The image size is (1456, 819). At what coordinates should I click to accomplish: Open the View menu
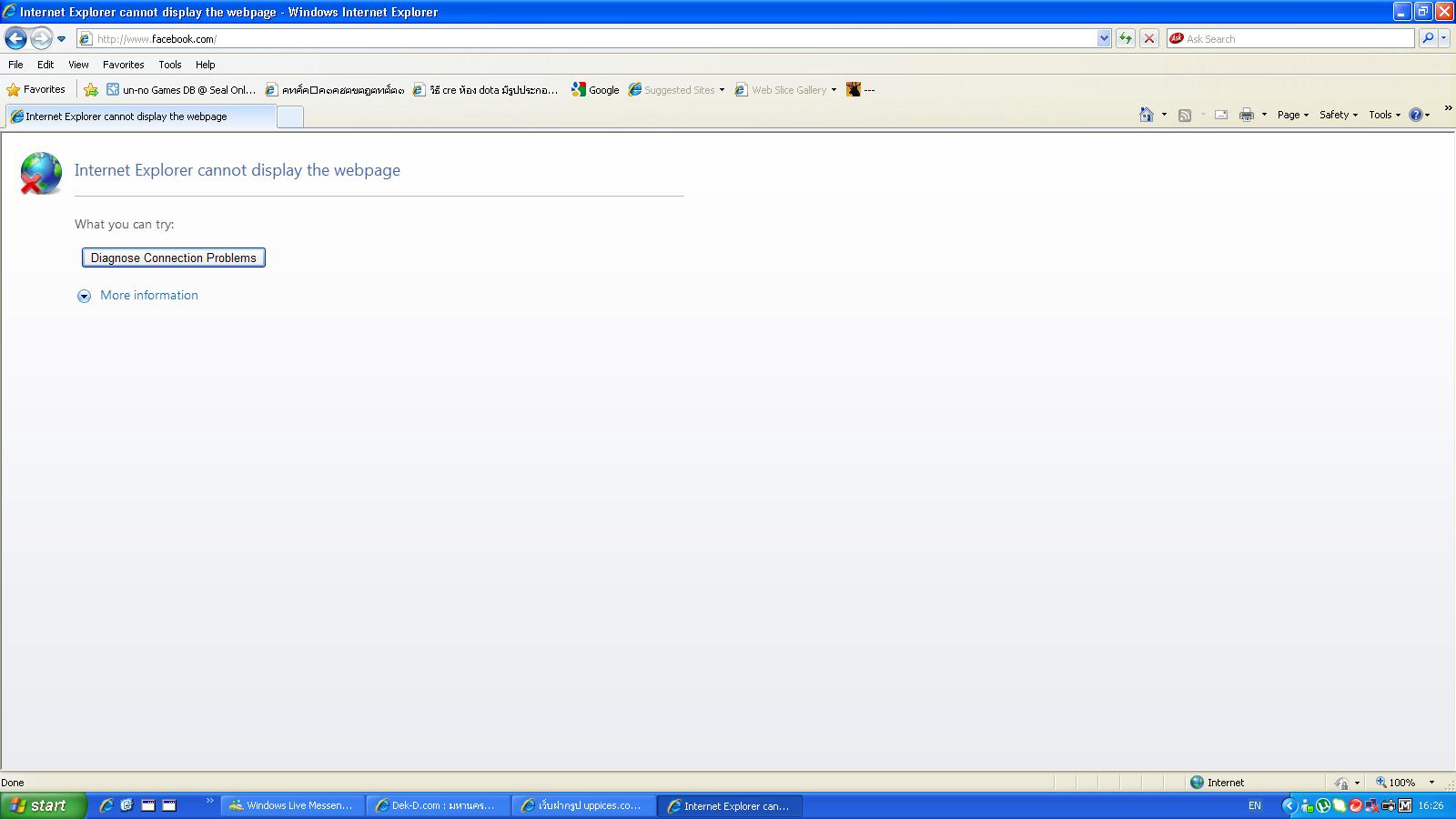[78, 65]
